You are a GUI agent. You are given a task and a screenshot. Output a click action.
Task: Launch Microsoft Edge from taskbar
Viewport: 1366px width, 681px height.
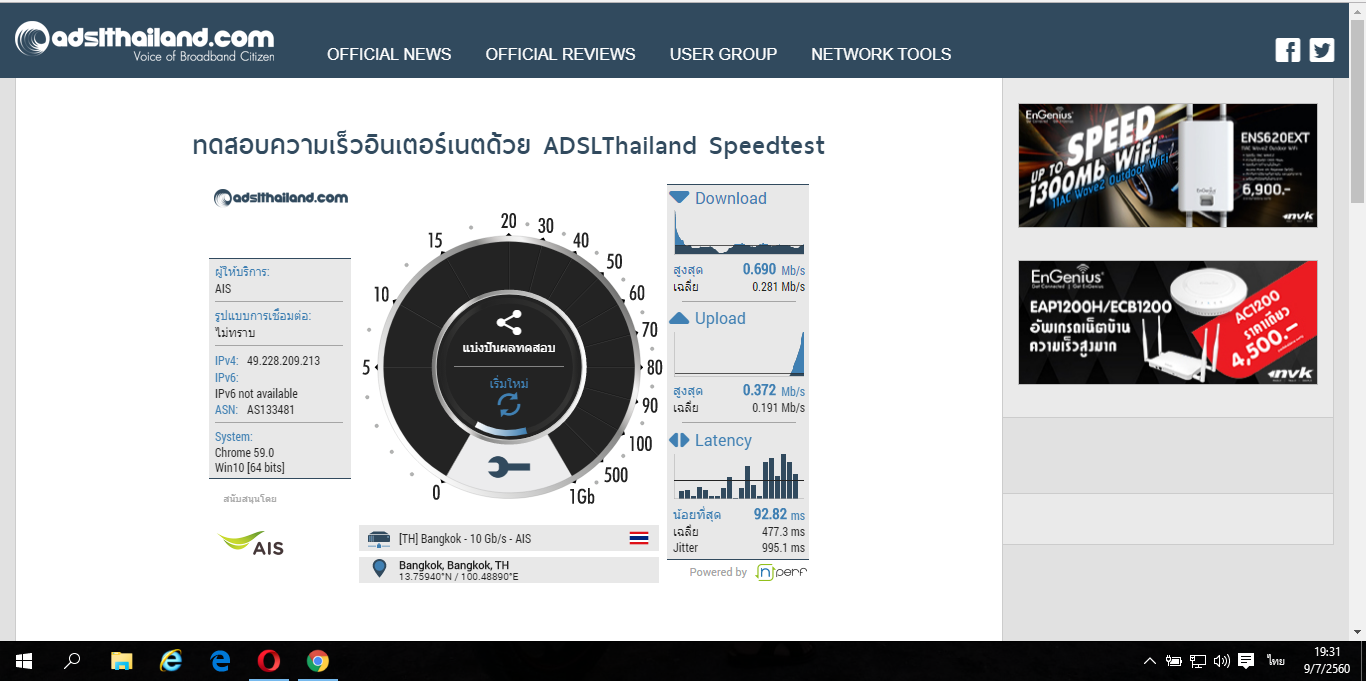pyautogui.click(x=220, y=661)
